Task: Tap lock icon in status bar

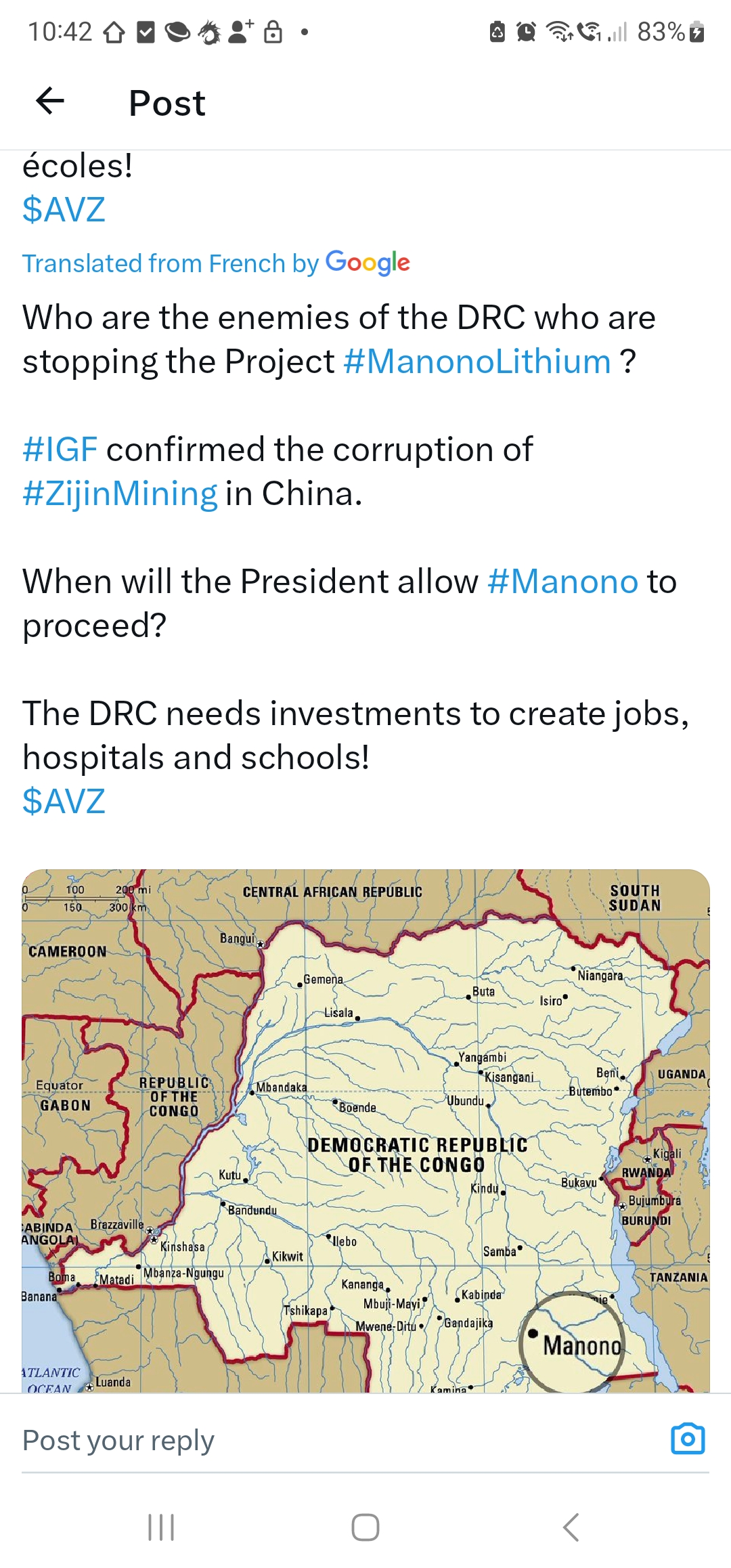Action: pyautogui.click(x=273, y=32)
